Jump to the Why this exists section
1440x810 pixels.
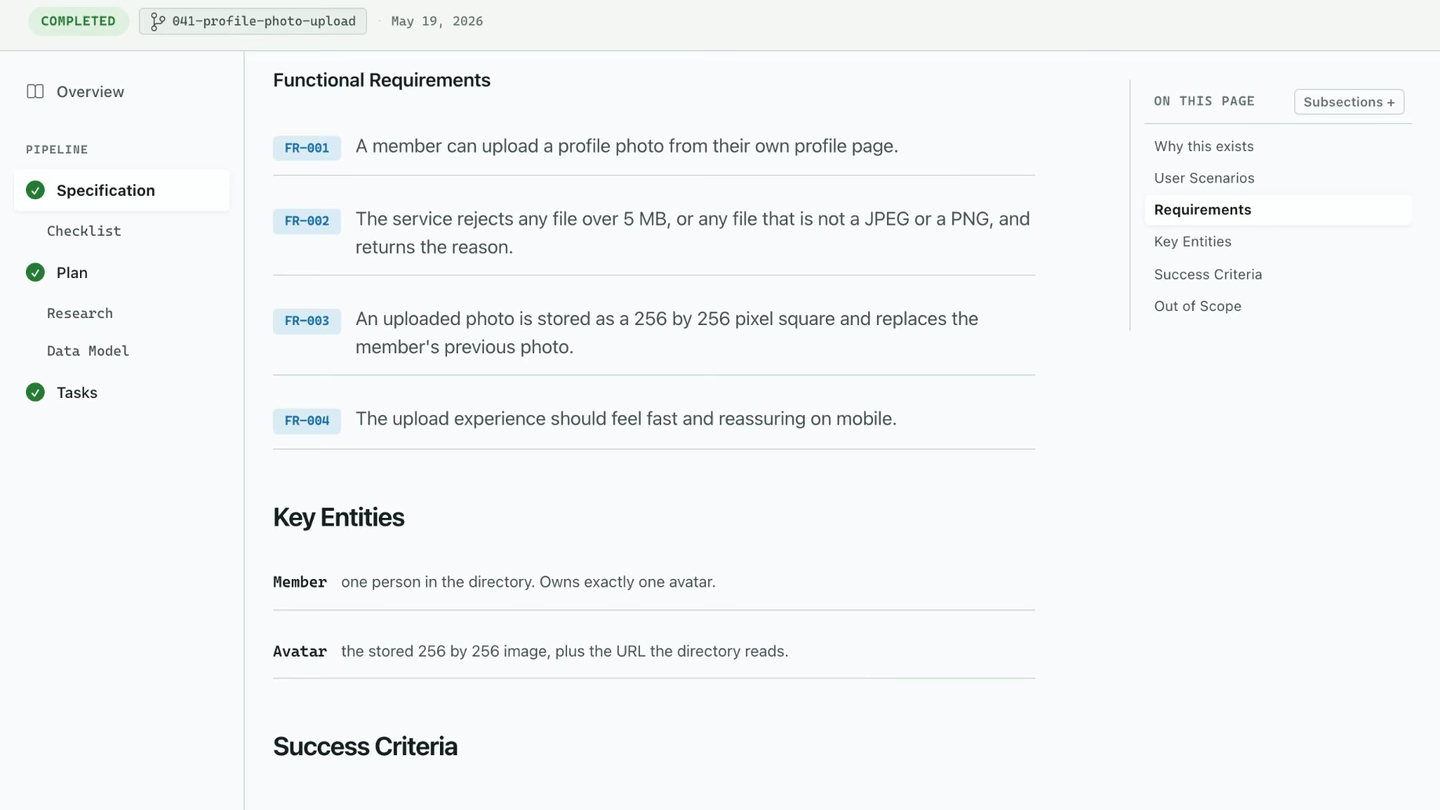pos(1204,146)
